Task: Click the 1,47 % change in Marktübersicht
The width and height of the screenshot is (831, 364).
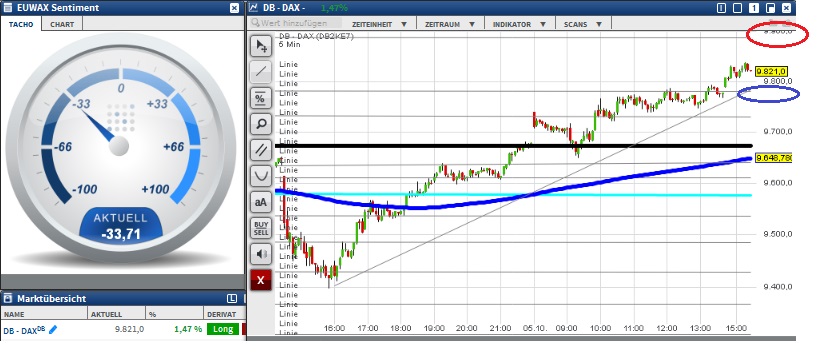Action: 188,329
